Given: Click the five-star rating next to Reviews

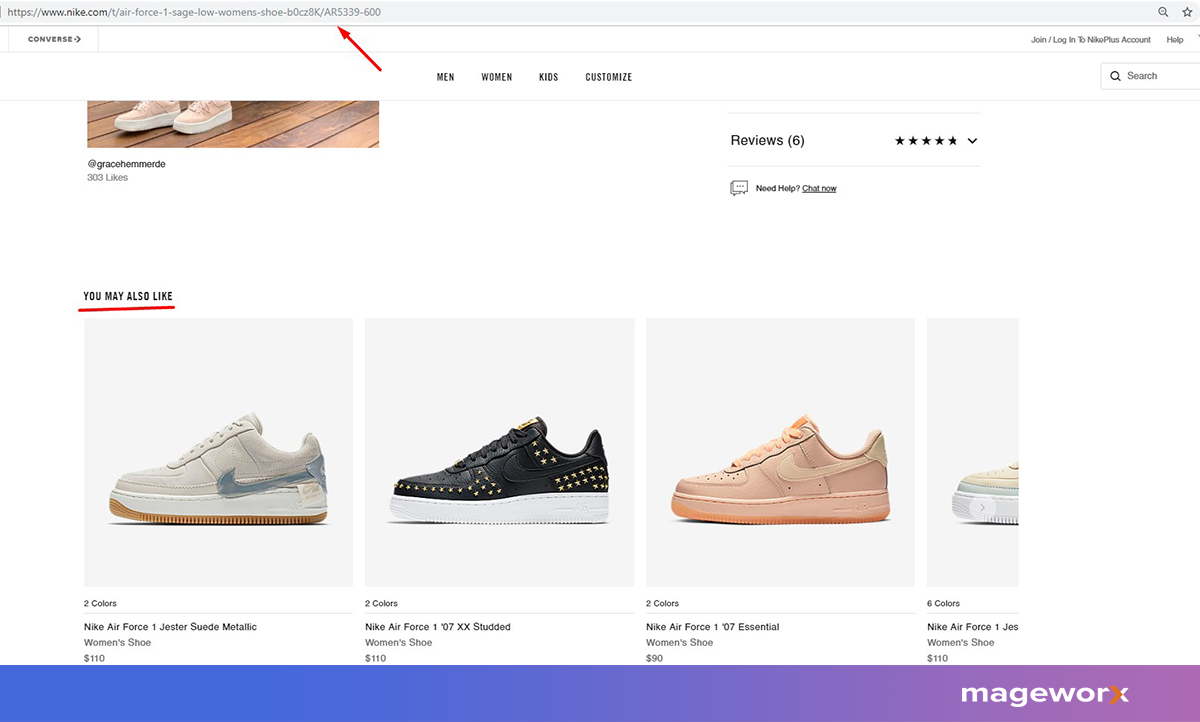Looking at the screenshot, I should 925,141.
